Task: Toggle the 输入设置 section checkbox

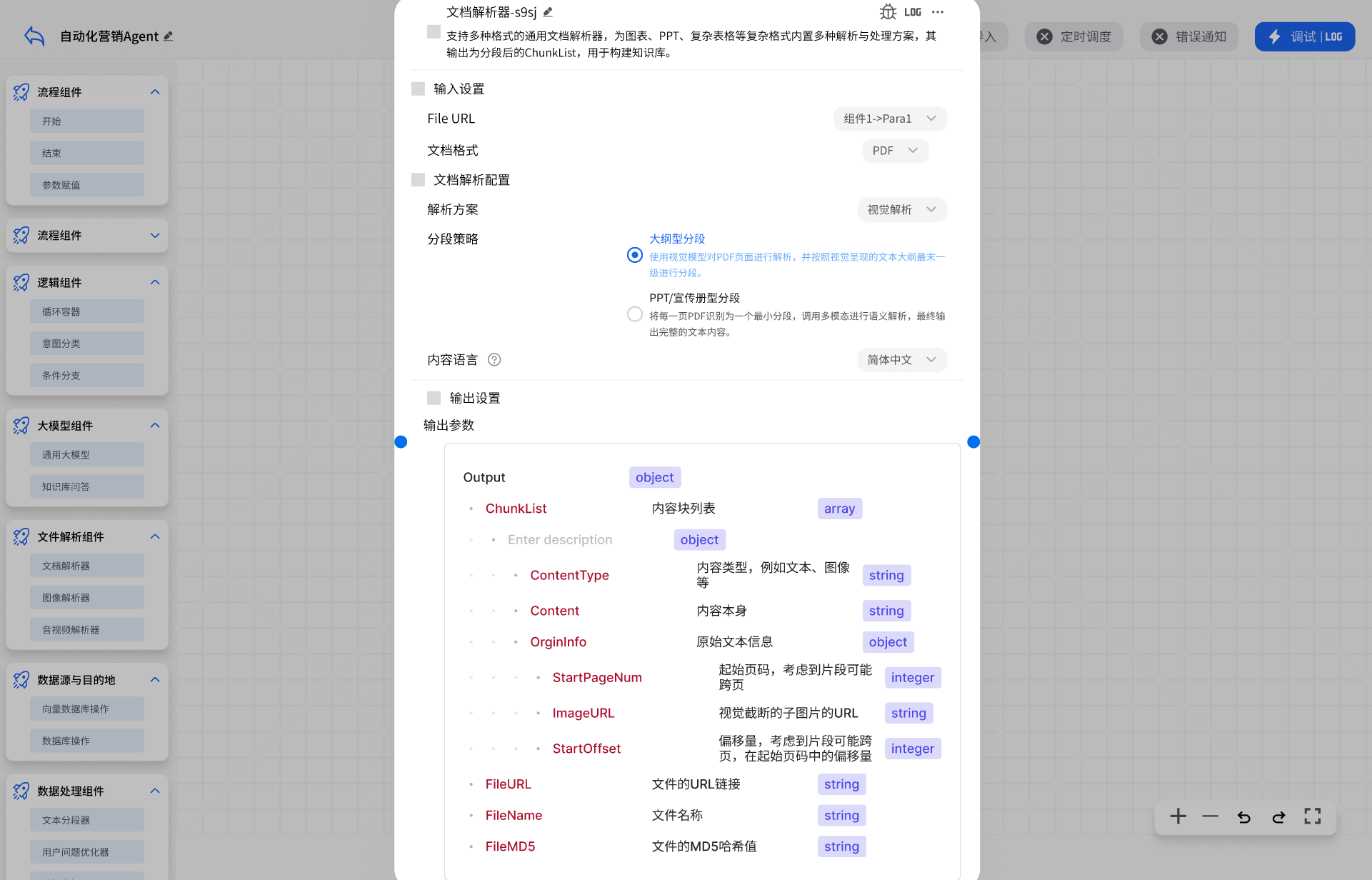Action: pos(419,89)
